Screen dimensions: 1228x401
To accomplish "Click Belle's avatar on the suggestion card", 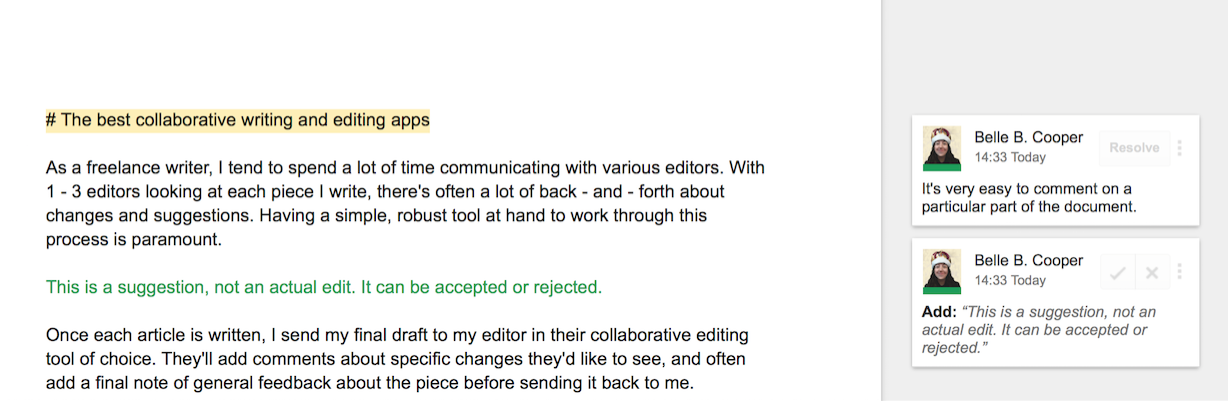I will 941,271.
